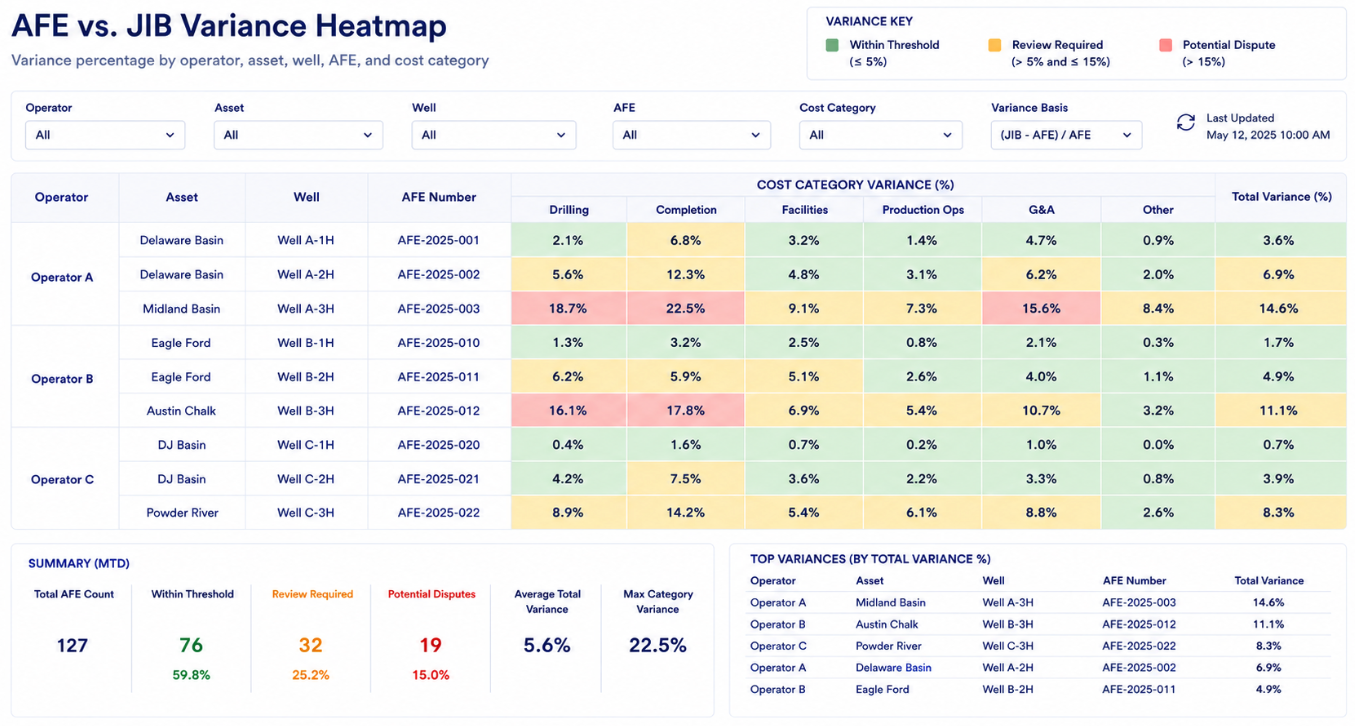Viewport: 1355px width, 726px height.
Task: Select the 7.5% Completion variance cell
Action: click(686, 479)
